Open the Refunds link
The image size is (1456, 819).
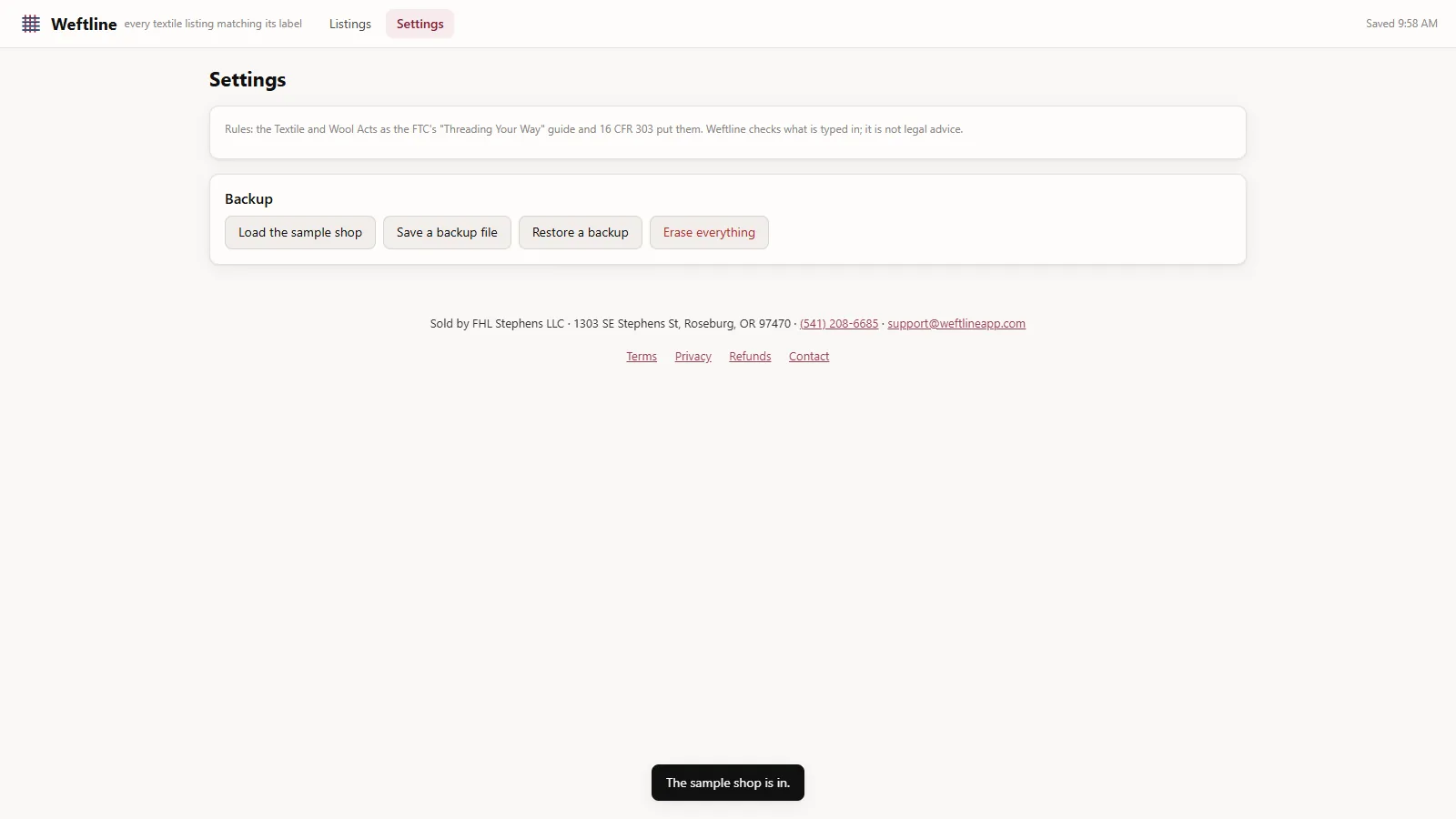[750, 357]
